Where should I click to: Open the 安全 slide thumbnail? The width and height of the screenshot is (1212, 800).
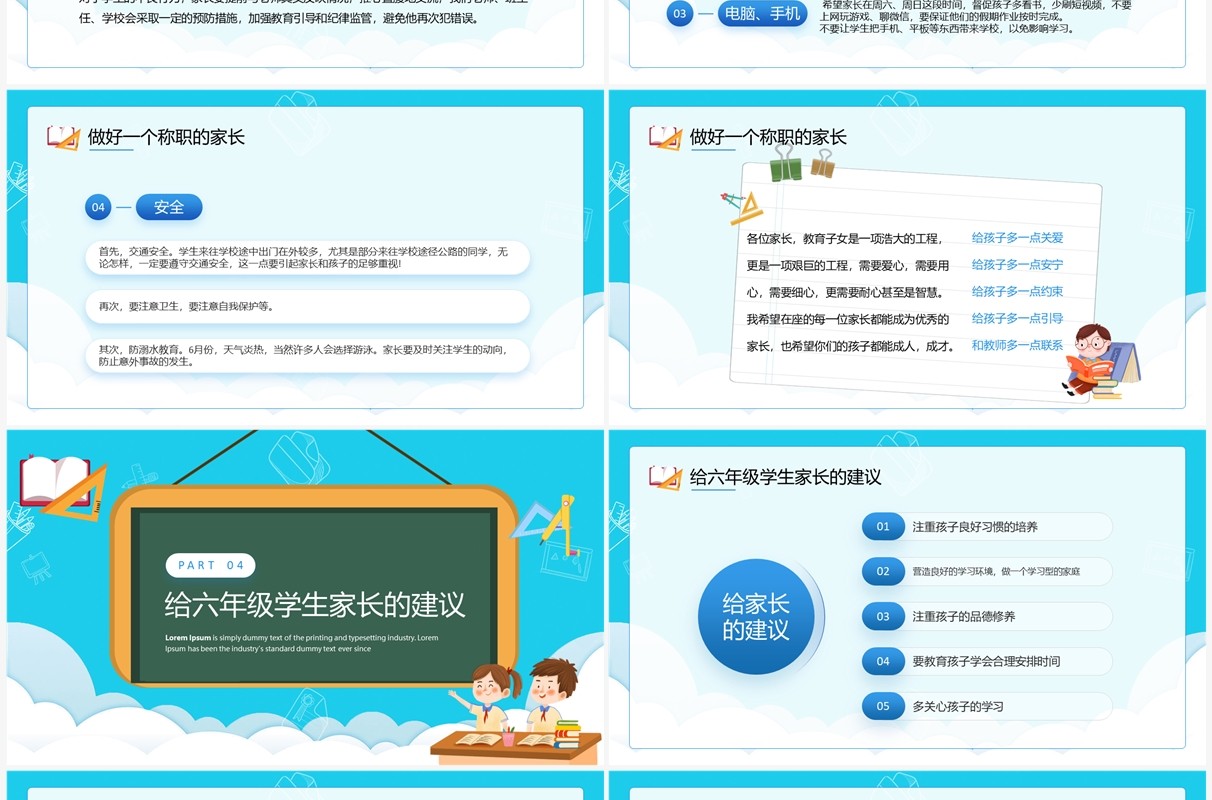(x=305, y=257)
